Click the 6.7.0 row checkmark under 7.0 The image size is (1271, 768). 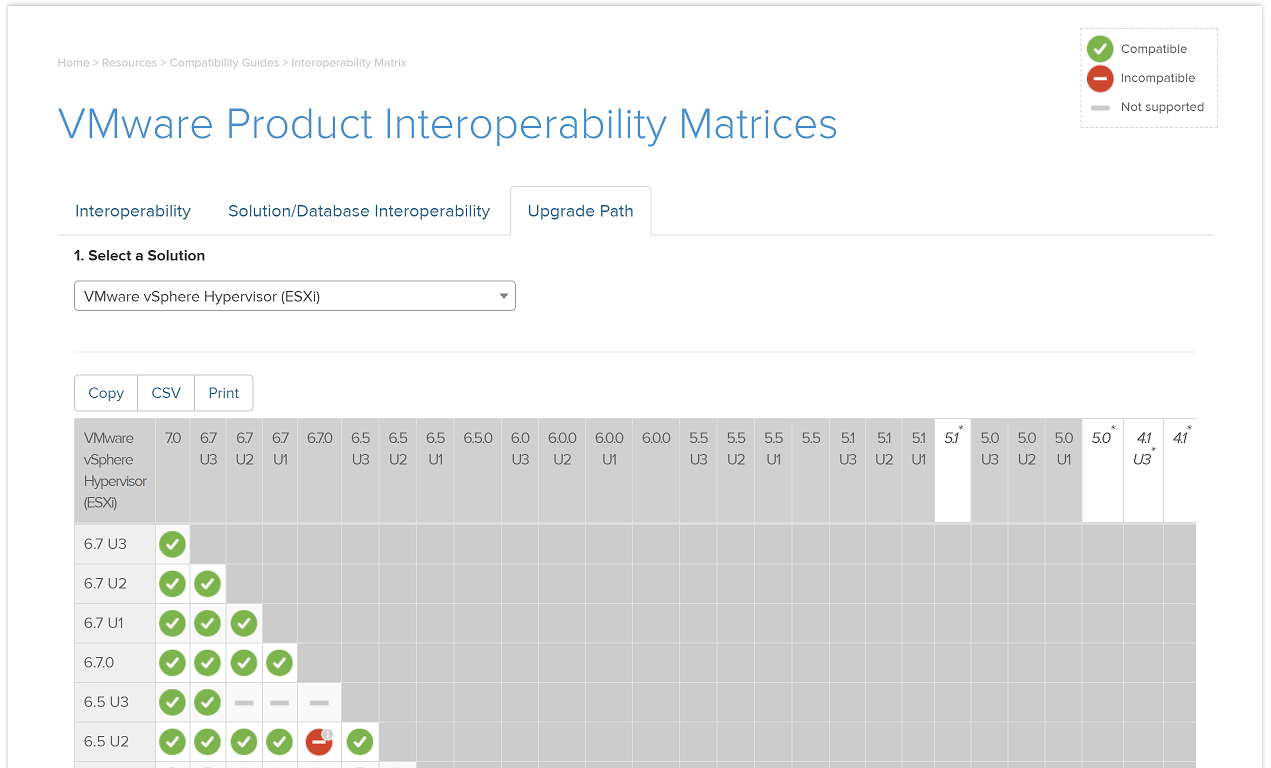[x=173, y=662]
